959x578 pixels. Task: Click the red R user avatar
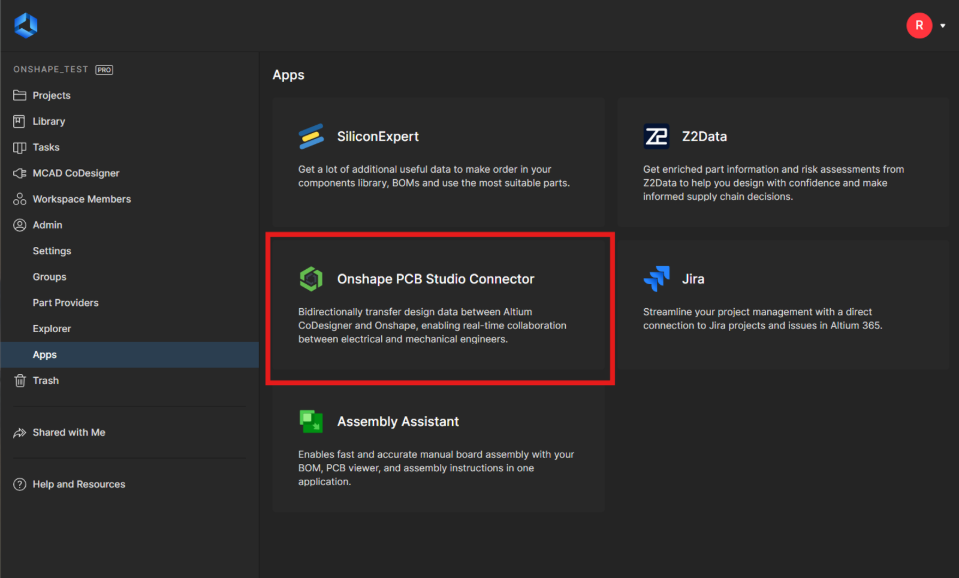point(919,26)
